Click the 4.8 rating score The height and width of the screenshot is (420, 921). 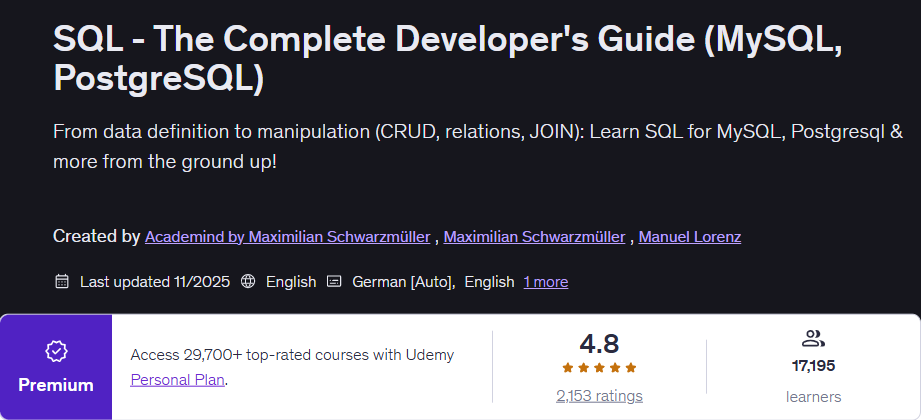tap(599, 344)
